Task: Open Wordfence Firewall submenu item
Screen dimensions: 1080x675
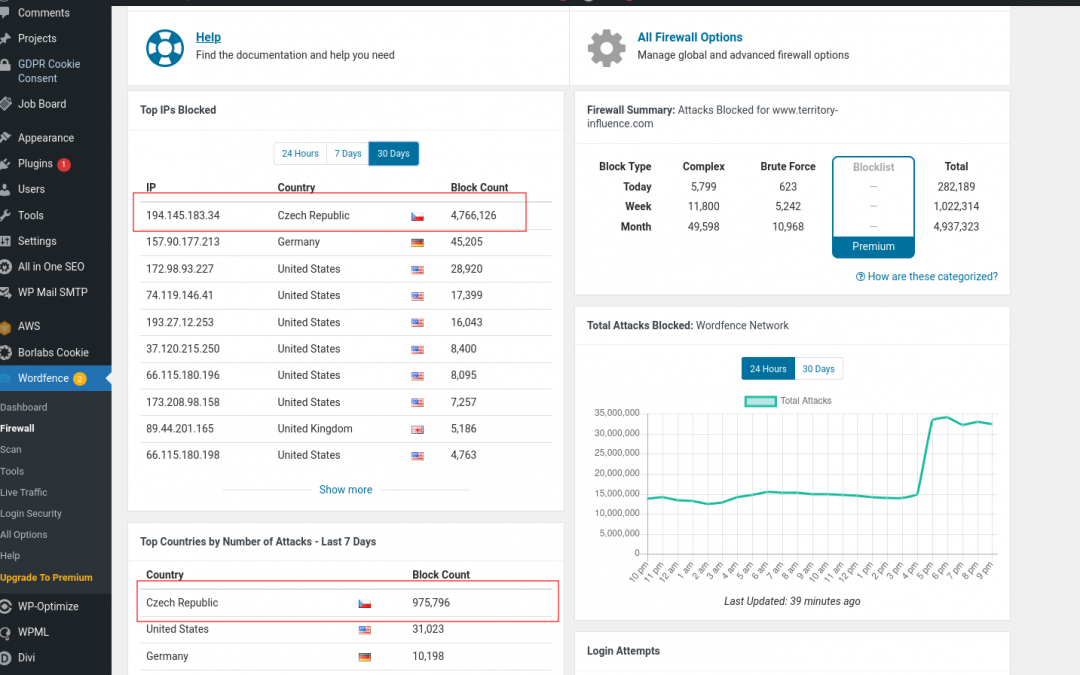Action: pyautogui.click(x=17, y=428)
